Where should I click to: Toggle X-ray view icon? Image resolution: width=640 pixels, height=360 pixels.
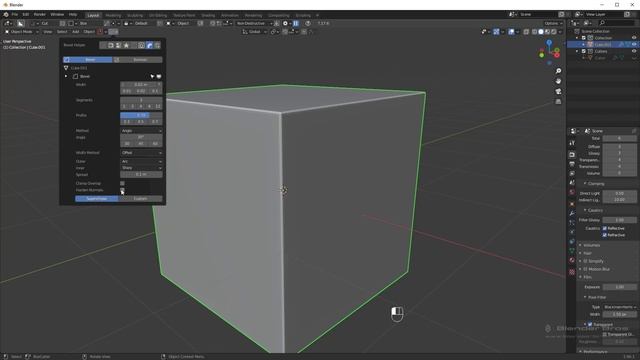click(526, 32)
